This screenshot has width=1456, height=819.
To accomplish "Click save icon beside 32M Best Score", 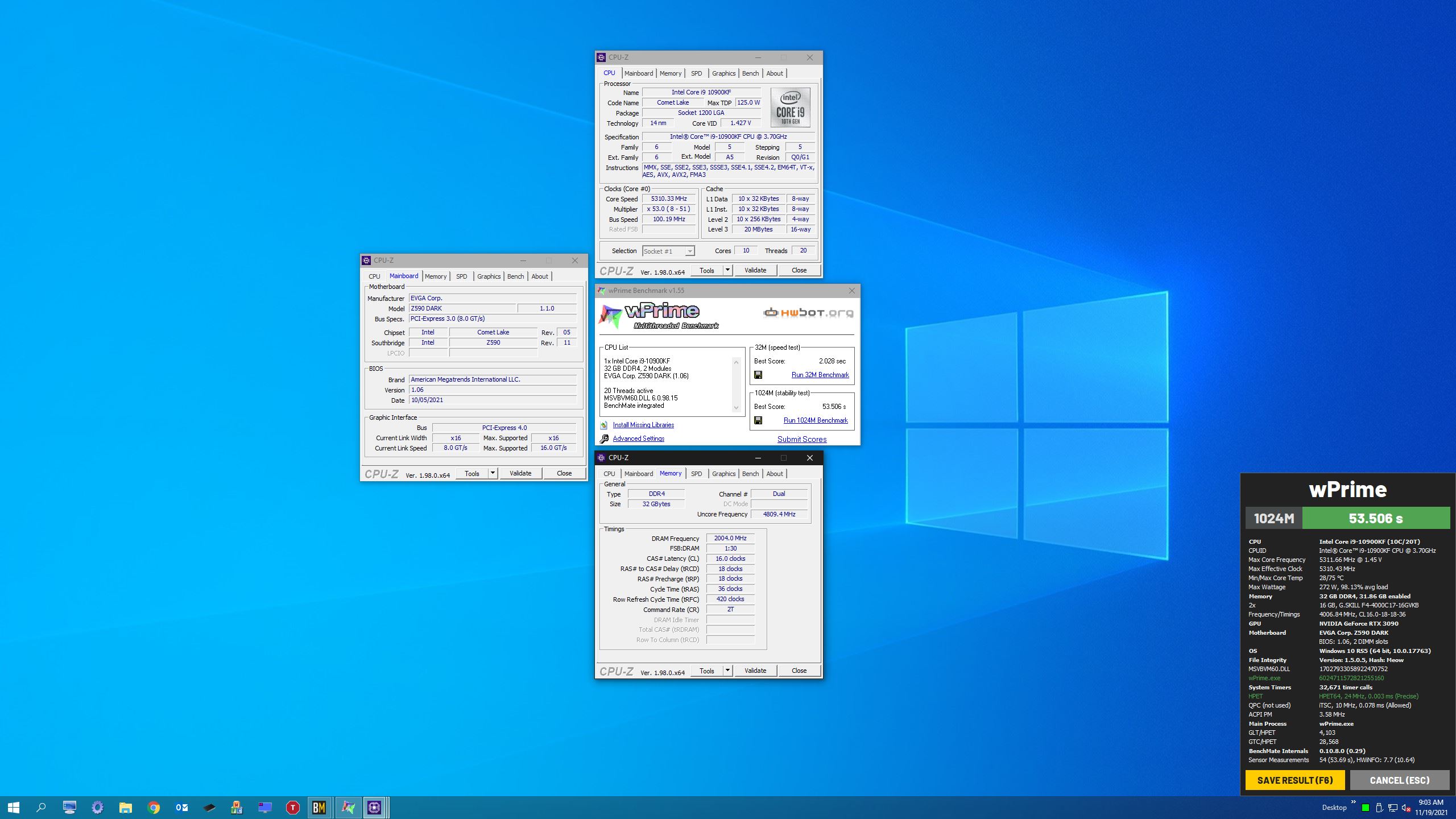I will point(758,375).
